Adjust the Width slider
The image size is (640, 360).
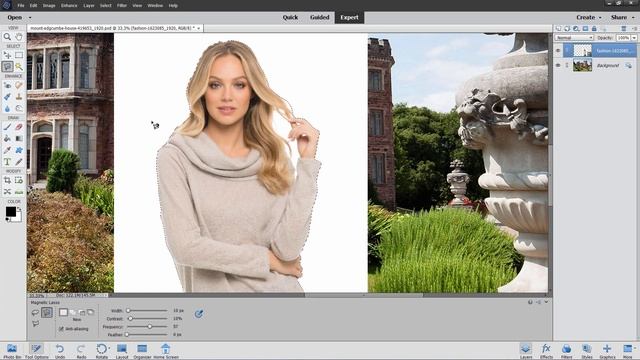tap(128, 311)
